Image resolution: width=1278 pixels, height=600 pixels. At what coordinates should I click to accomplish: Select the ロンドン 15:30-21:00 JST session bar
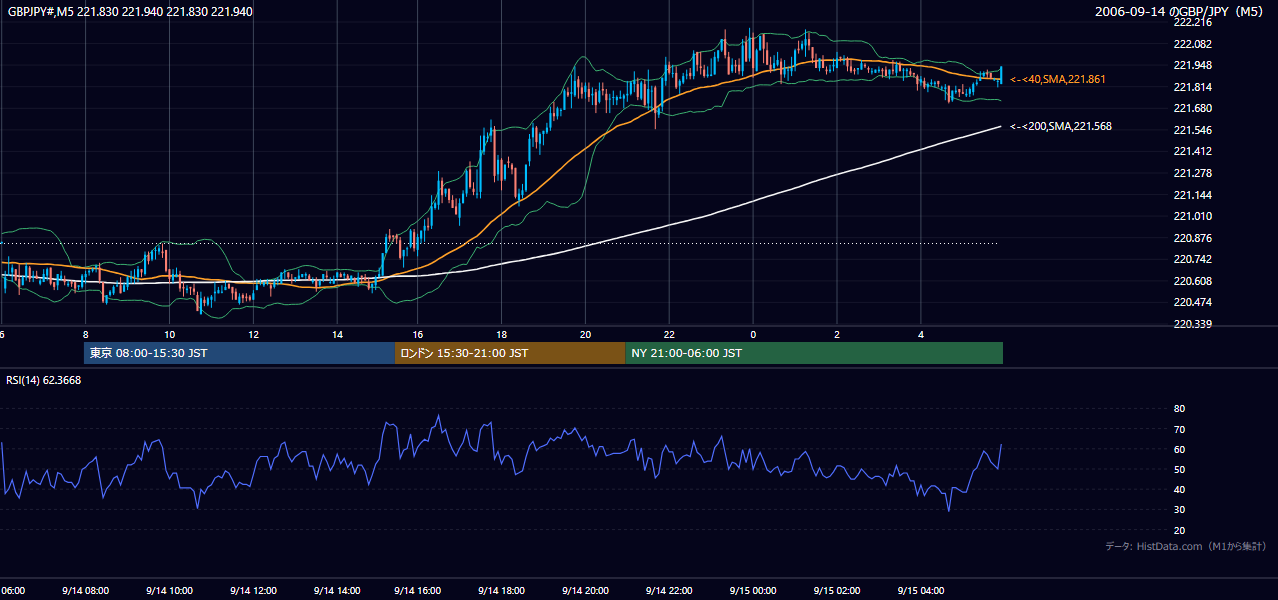click(x=510, y=353)
